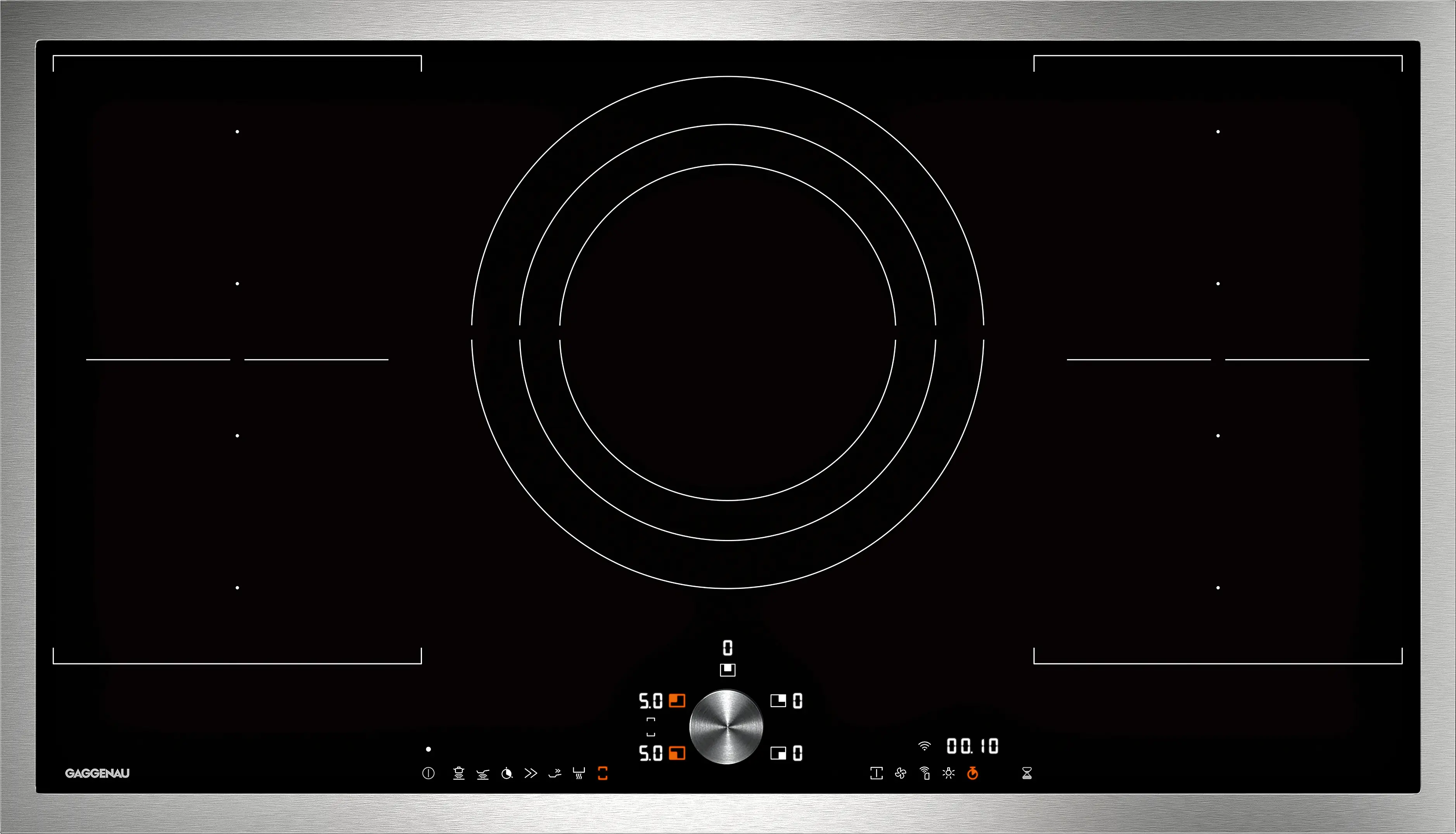Select the center round zone icon

(728, 670)
